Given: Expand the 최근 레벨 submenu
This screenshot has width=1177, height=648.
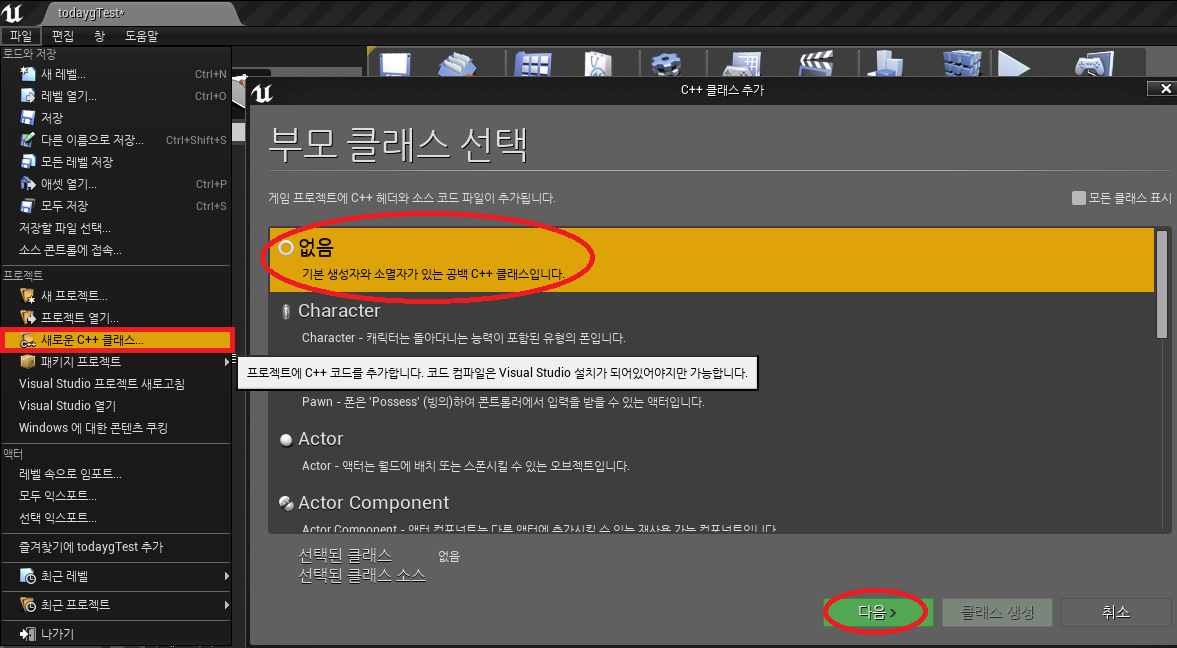Looking at the screenshot, I should click(x=116, y=577).
